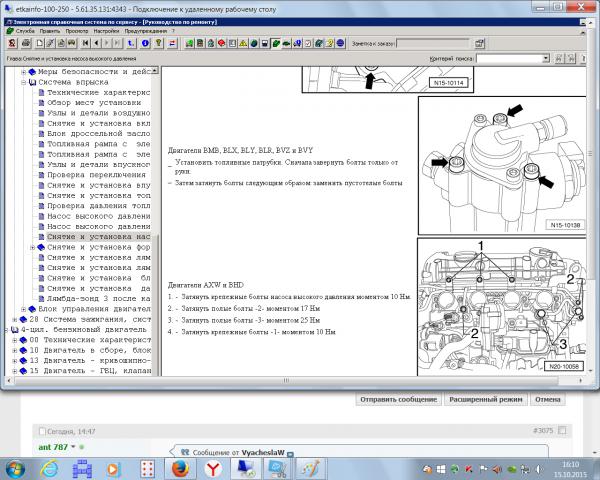Click the red and blue swap arrows icon
This screenshot has height=480, width=600.
[172, 43]
